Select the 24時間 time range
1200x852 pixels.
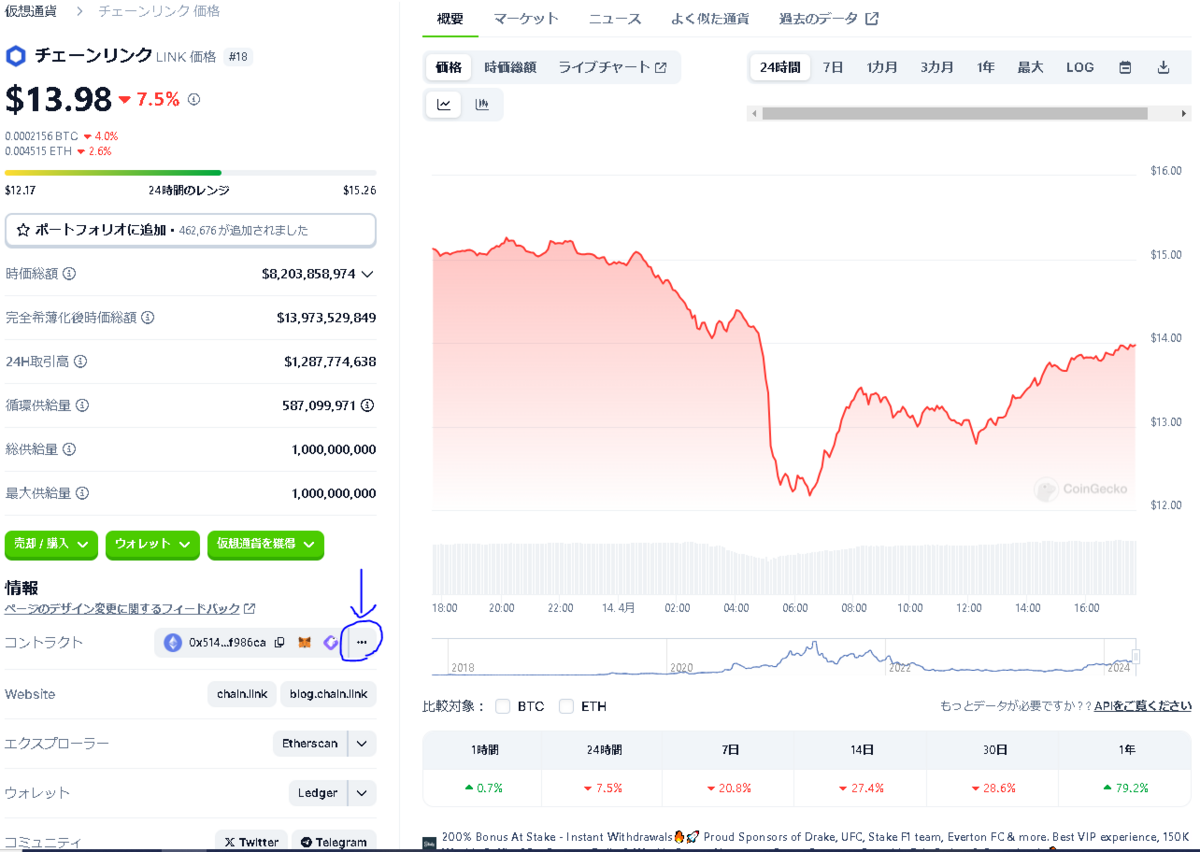[x=780, y=68]
